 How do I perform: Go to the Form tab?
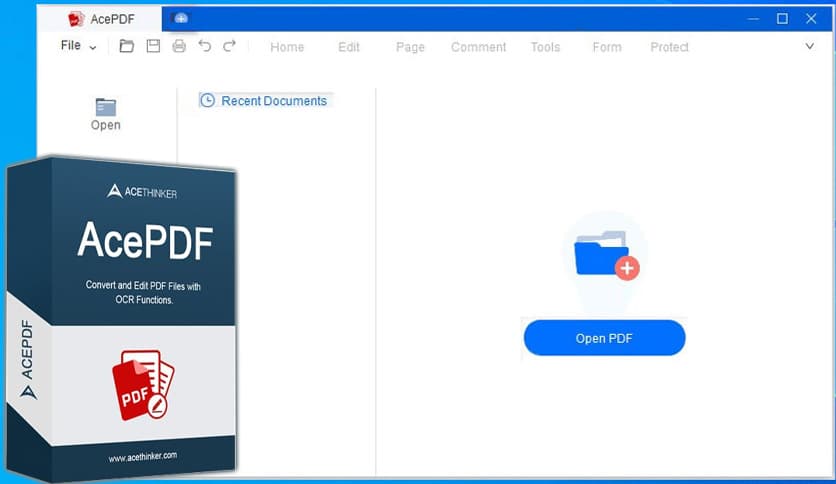pos(607,47)
